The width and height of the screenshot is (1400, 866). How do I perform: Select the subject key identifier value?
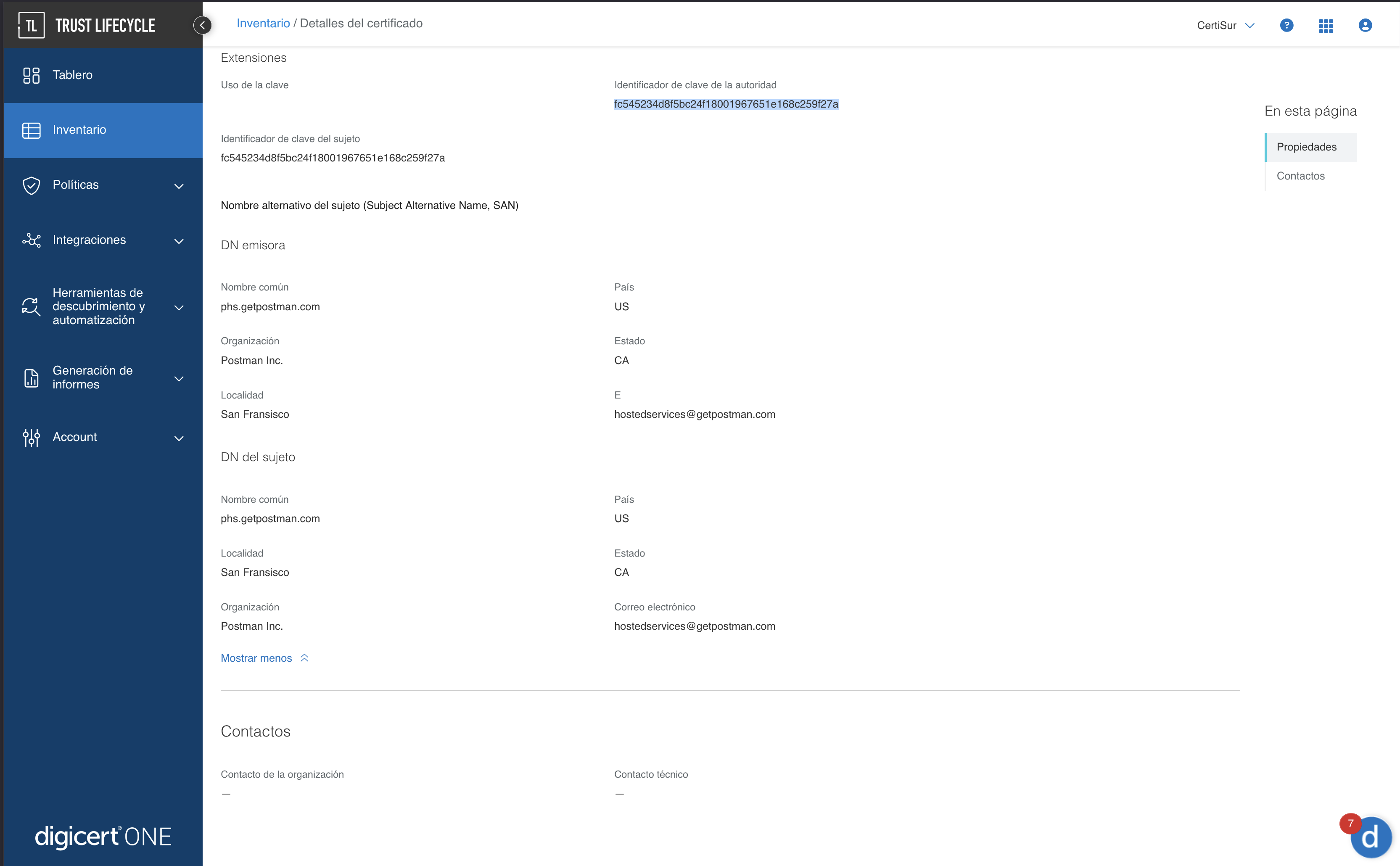332,158
